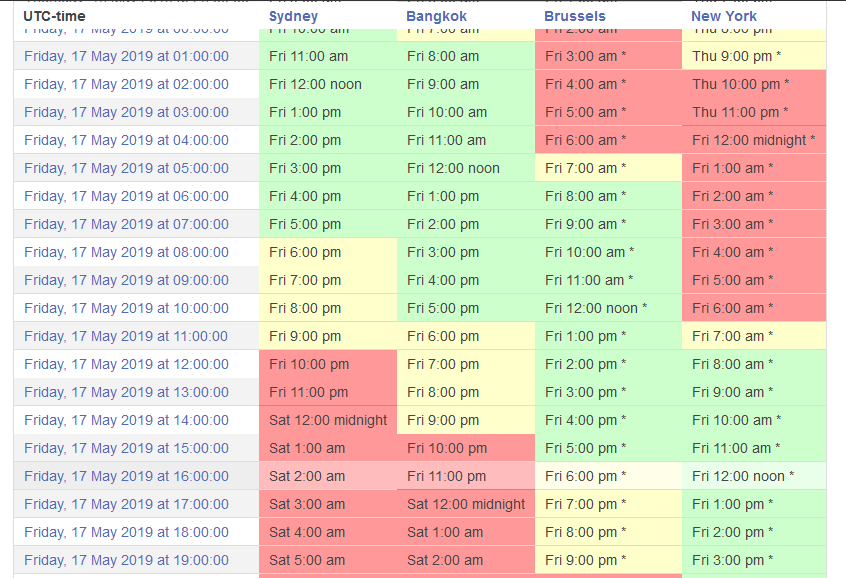This screenshot has width=846, height=578.
Task: Select the Brussels column header
Action: coord(574,16)
